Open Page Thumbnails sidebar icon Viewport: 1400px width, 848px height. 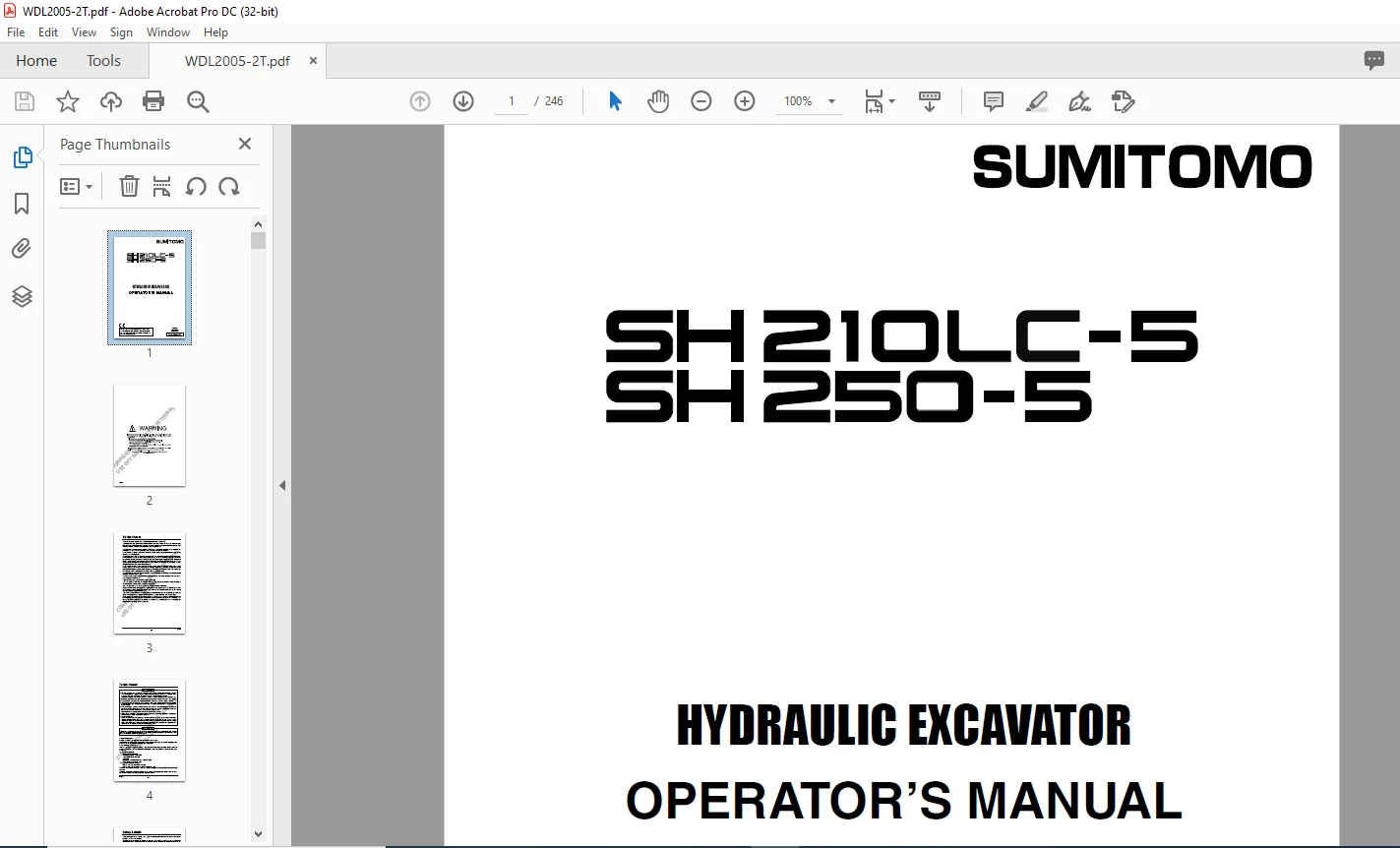tap(22, 157)
